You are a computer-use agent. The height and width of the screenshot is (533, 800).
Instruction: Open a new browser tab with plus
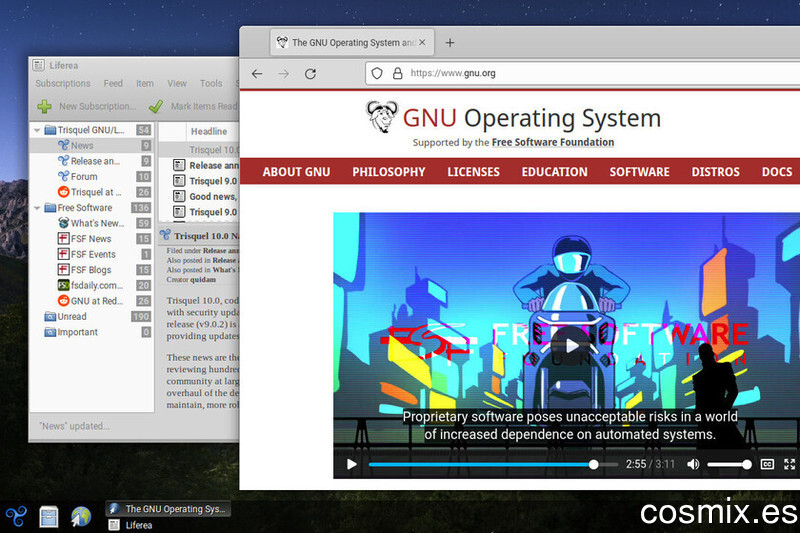tap(449, 43)
